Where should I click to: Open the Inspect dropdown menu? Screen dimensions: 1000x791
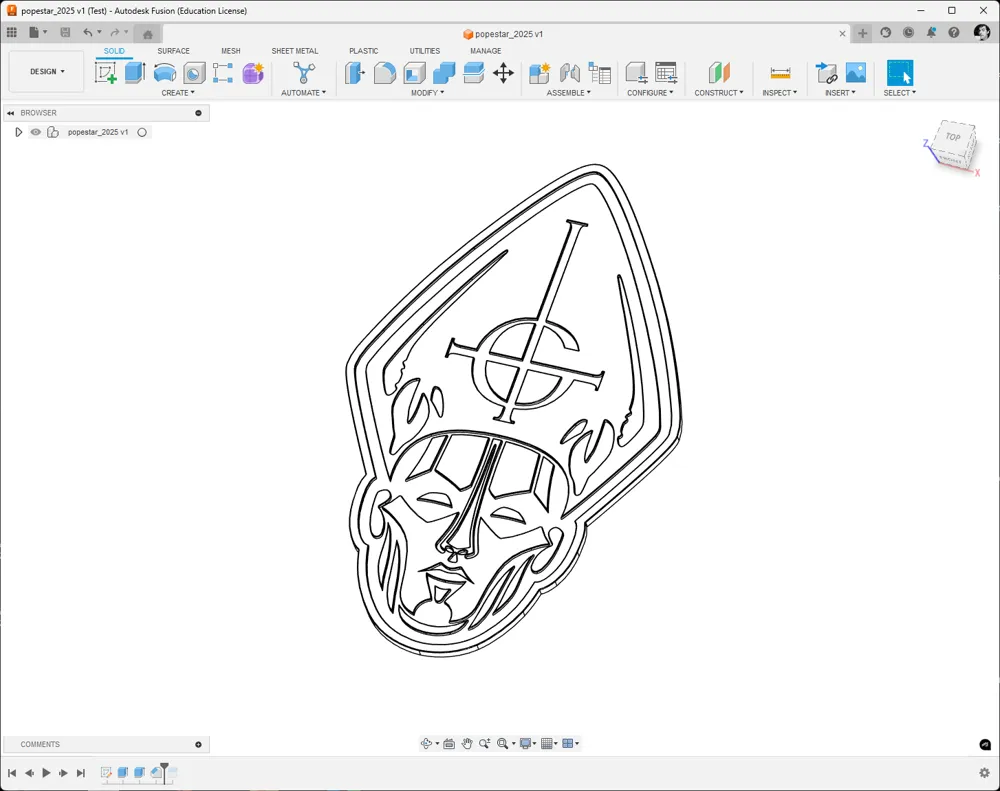(779, 92)
